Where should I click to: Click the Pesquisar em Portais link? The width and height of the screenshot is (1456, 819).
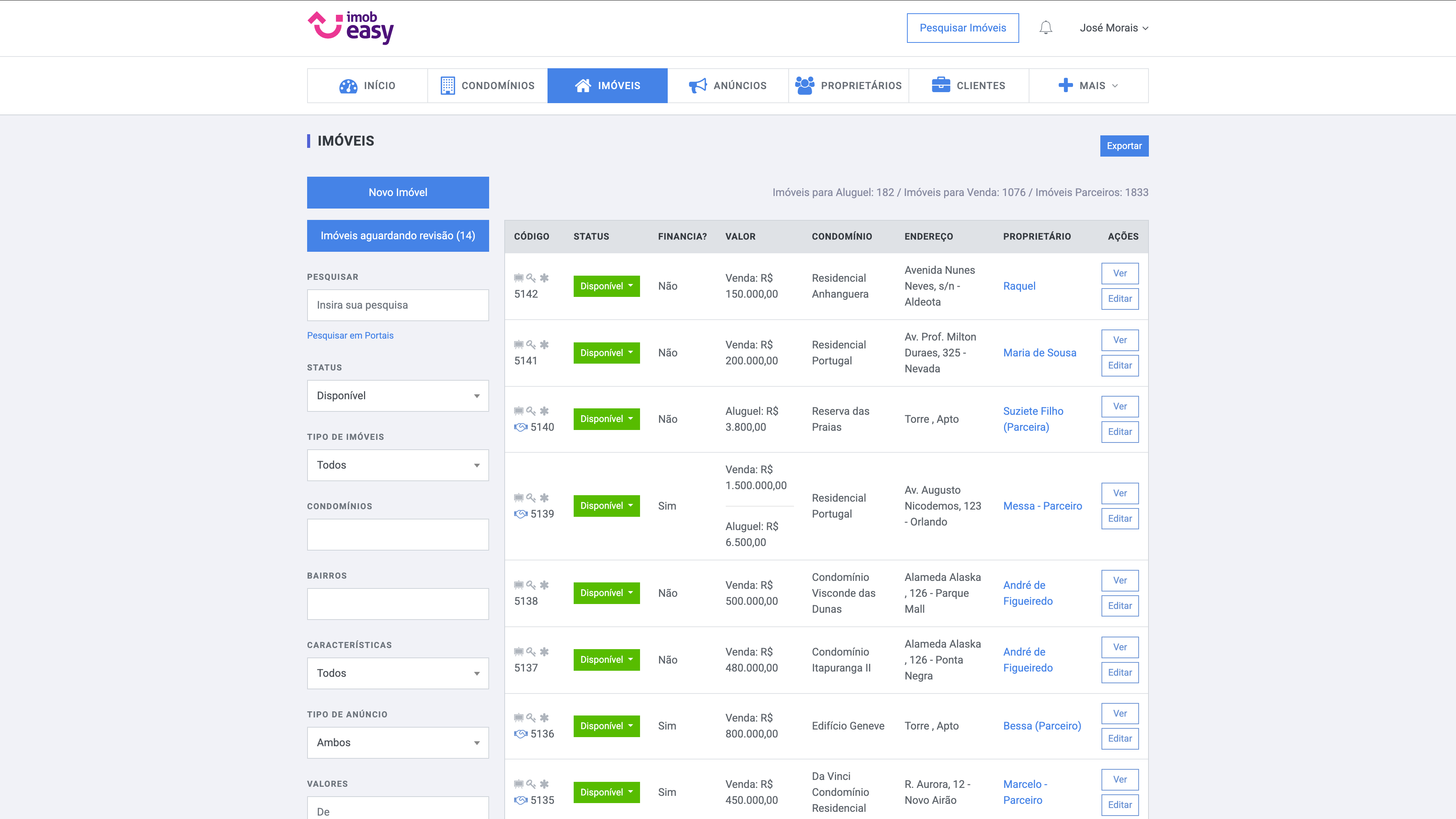click(350, 336)
